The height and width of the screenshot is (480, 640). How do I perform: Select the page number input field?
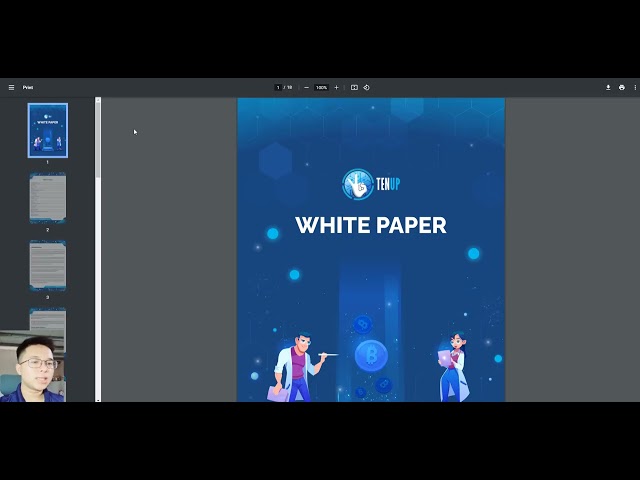pos(278,87)
